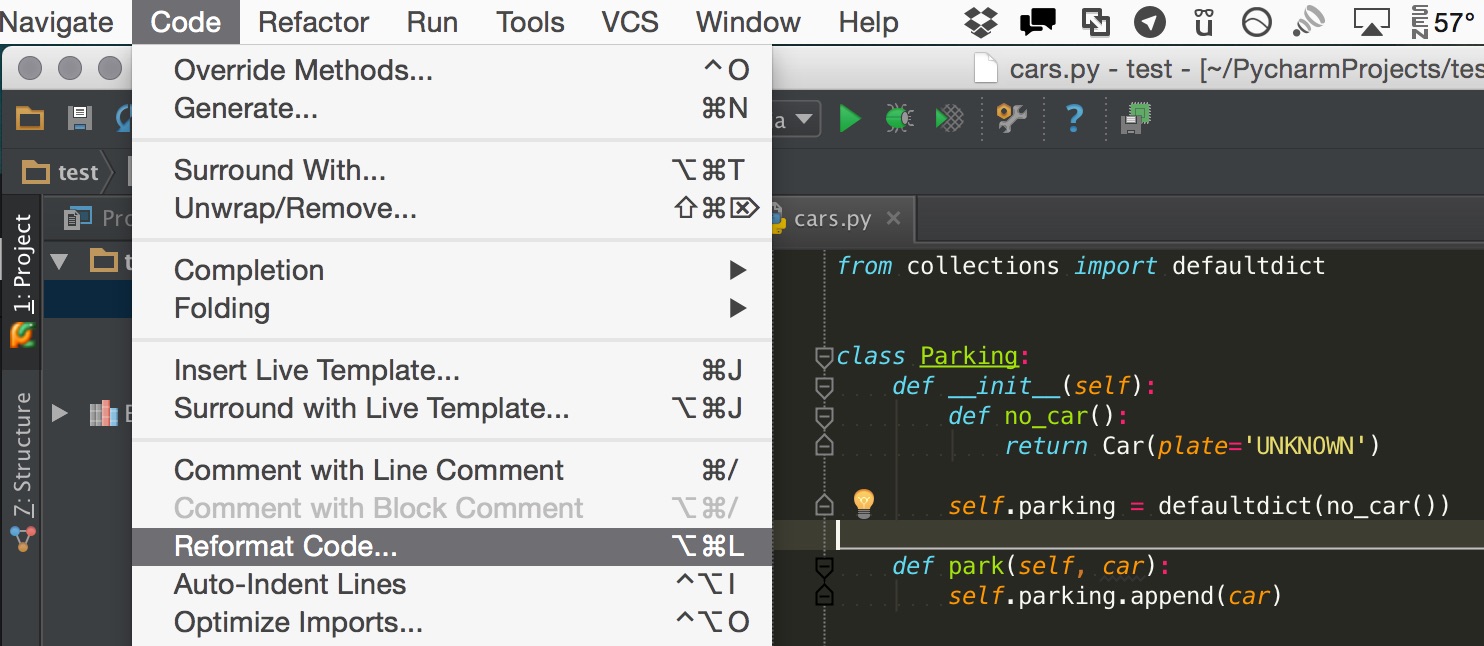1484x646 pixels.
Task: Click the Telegram paper-plane menu bar icon
Action: point(1150,22)
